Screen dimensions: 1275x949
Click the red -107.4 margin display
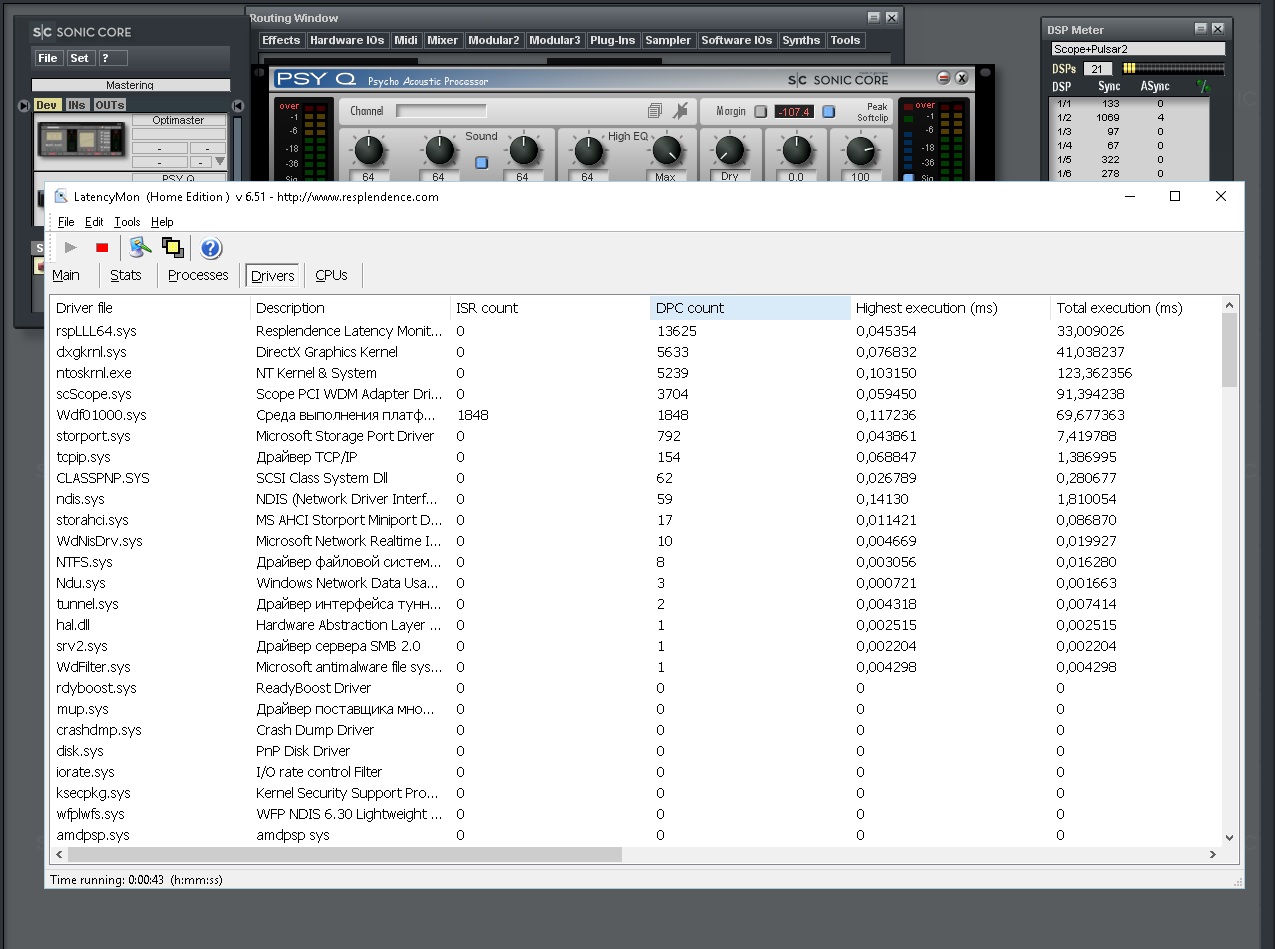coord(794,111)
